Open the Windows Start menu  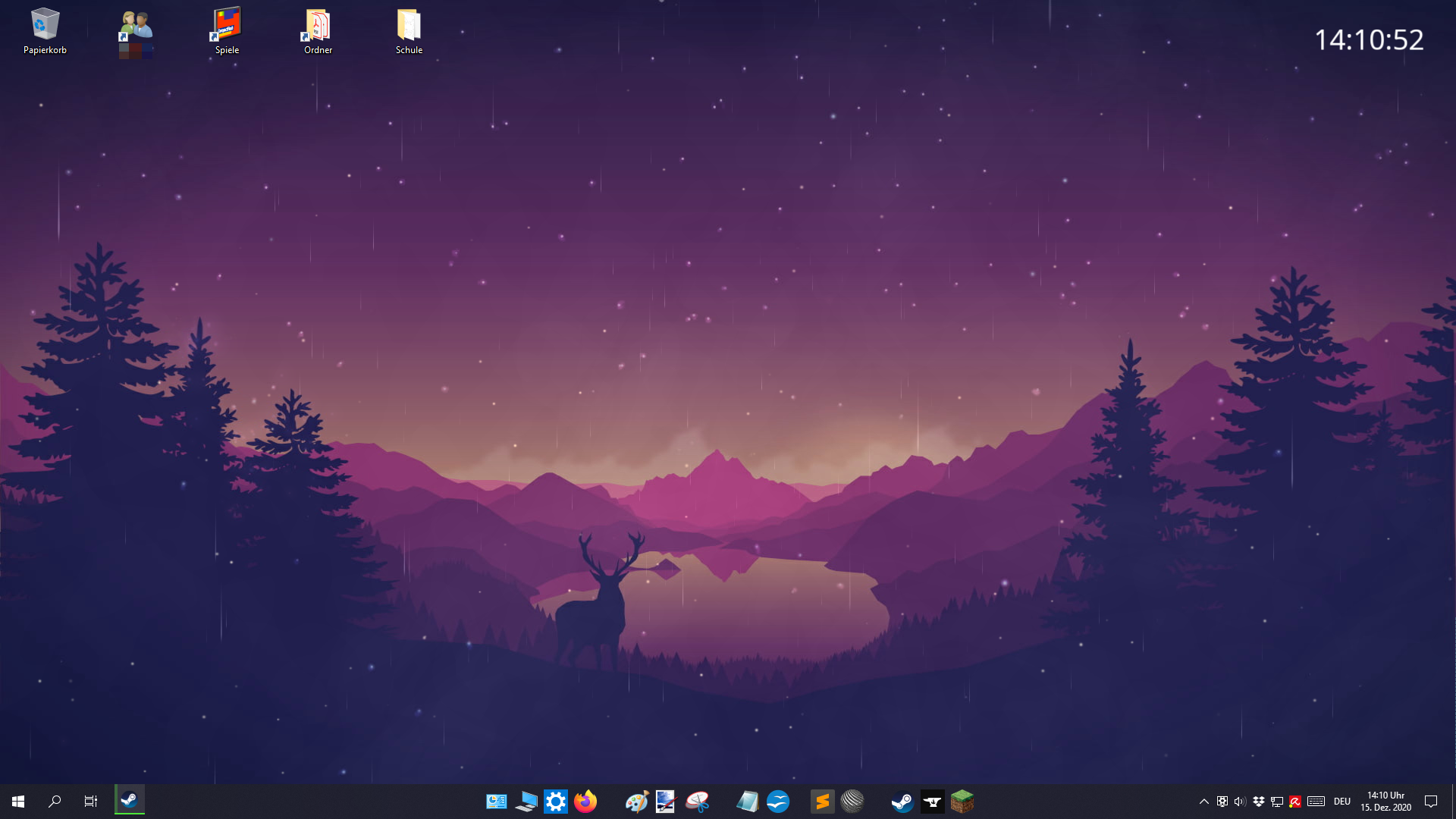[18, 802]
